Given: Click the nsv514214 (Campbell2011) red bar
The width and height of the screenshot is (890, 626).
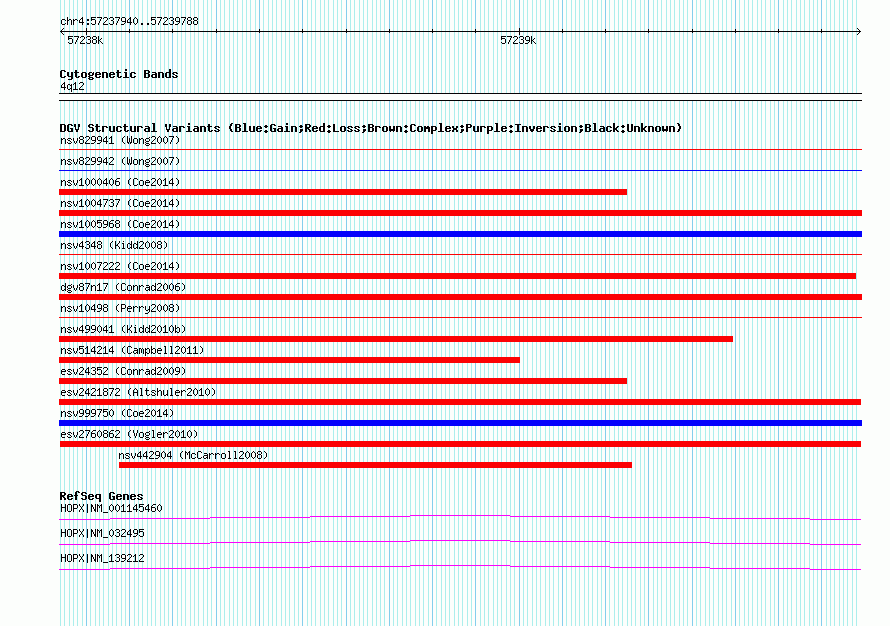Looking at the screenshot, I should click(x=289, y=360).
